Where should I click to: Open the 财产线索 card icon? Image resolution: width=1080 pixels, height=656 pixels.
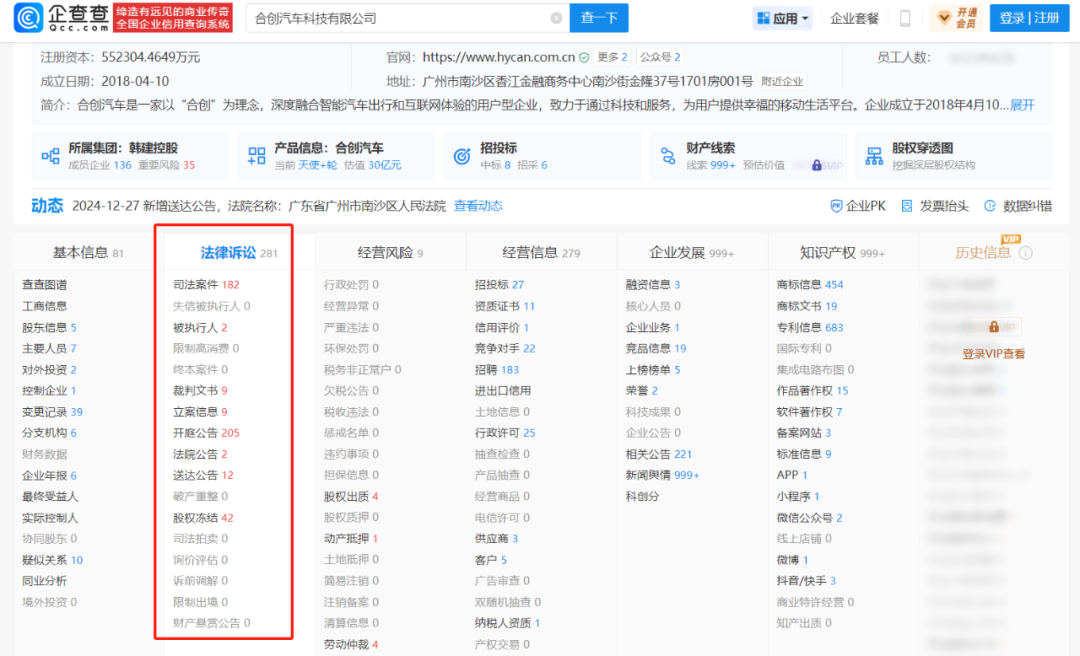(x=668, y=156)
